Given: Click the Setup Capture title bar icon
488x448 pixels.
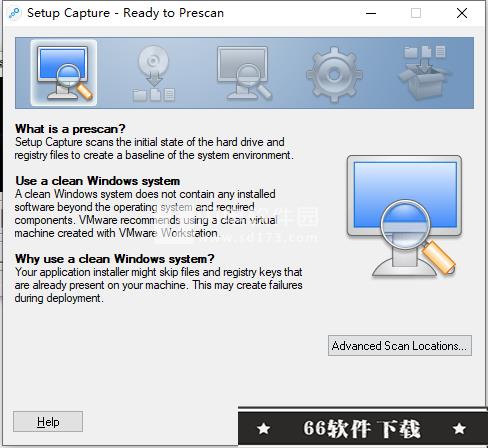Looking at the screenshot, I should 15,13.
